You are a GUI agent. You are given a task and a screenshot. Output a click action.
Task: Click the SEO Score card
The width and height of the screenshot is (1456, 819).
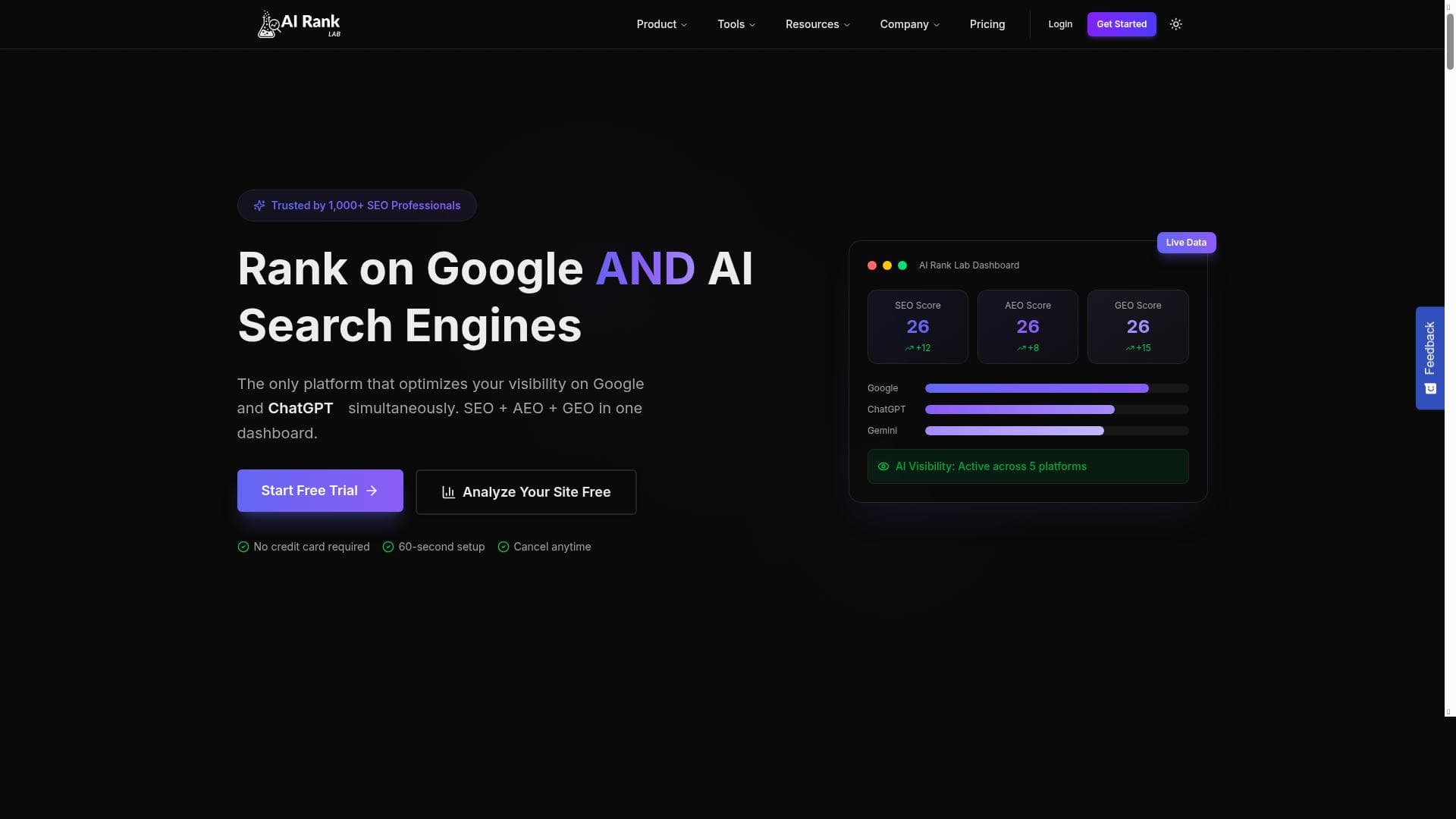(x=917, y=327)
